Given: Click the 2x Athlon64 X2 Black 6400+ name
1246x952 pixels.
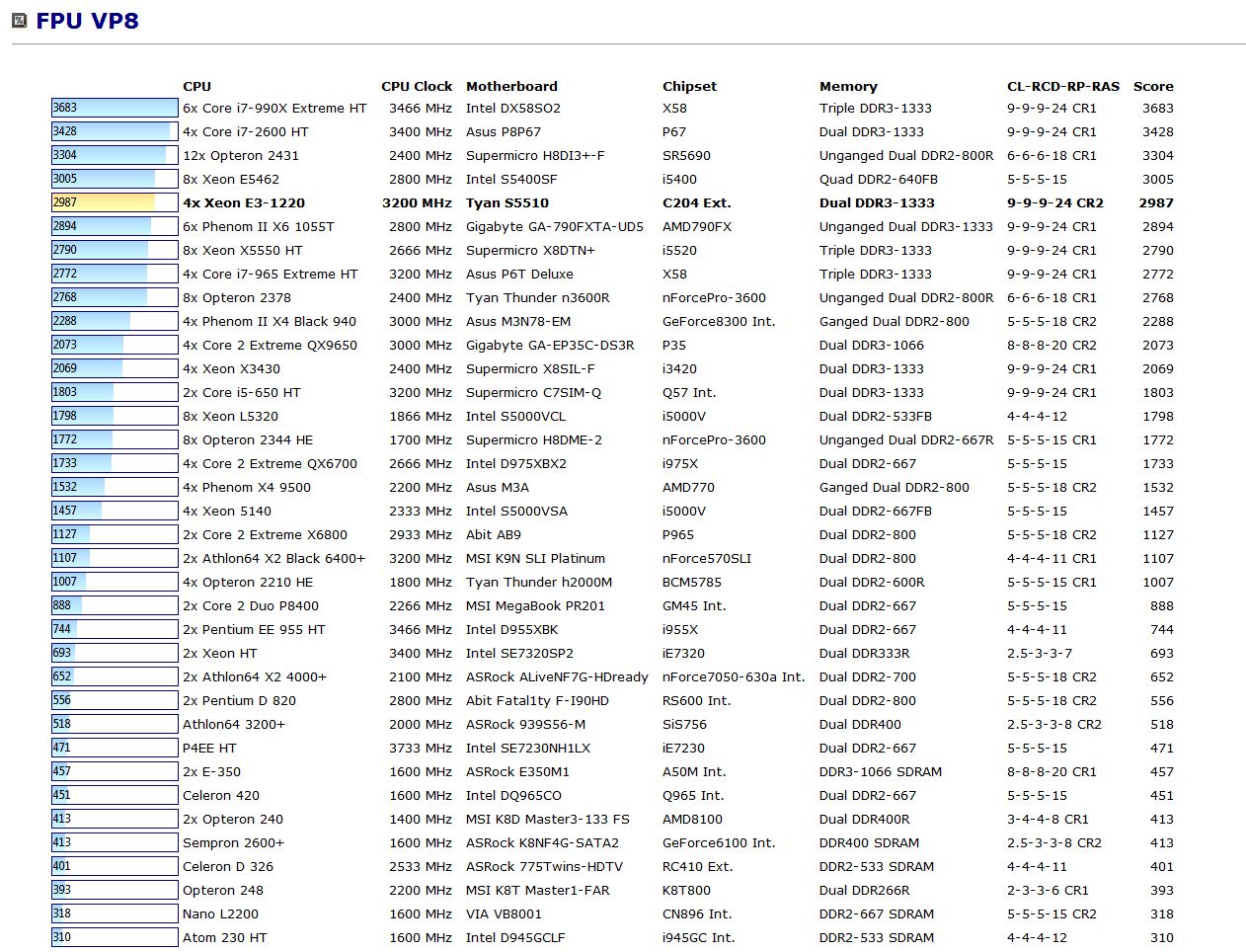Looking at the screenshot, I should point(273,558).
